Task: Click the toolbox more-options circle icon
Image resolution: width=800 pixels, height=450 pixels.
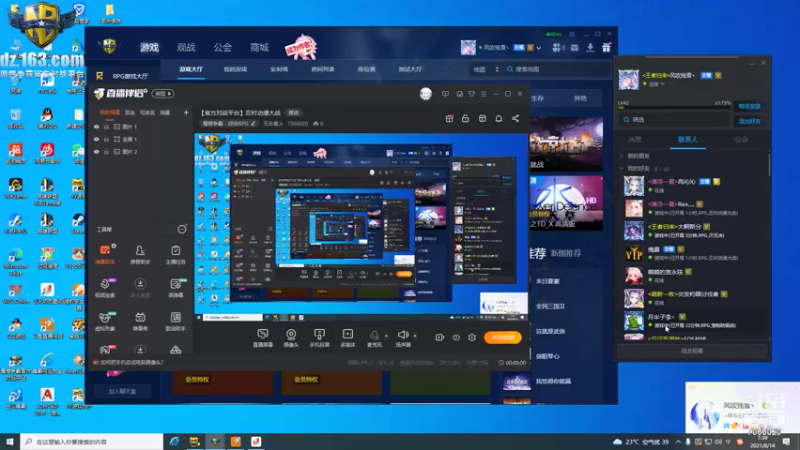Action: (182, 230)
